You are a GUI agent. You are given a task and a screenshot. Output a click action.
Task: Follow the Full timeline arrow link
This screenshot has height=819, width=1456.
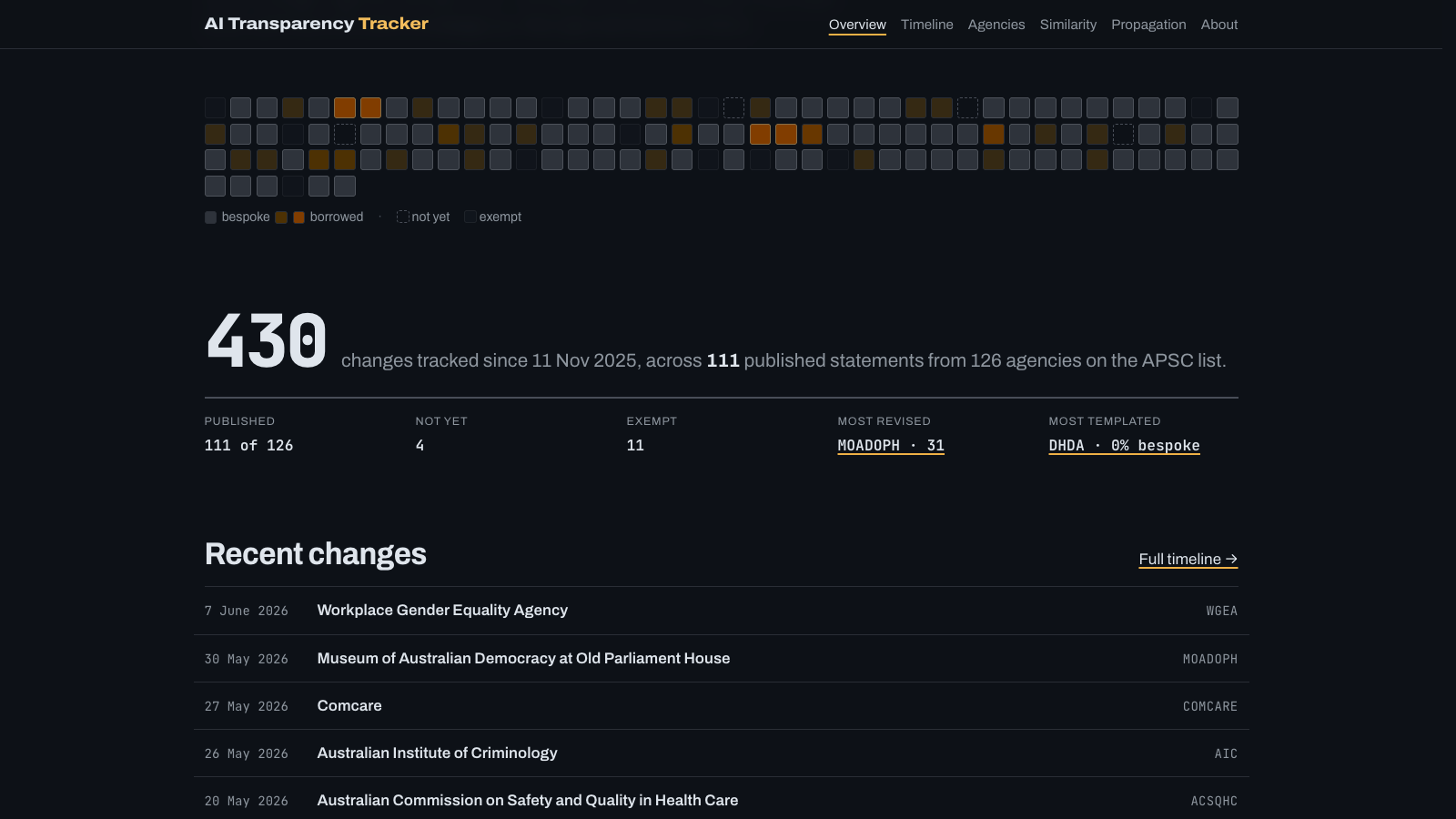point(1188,559)
